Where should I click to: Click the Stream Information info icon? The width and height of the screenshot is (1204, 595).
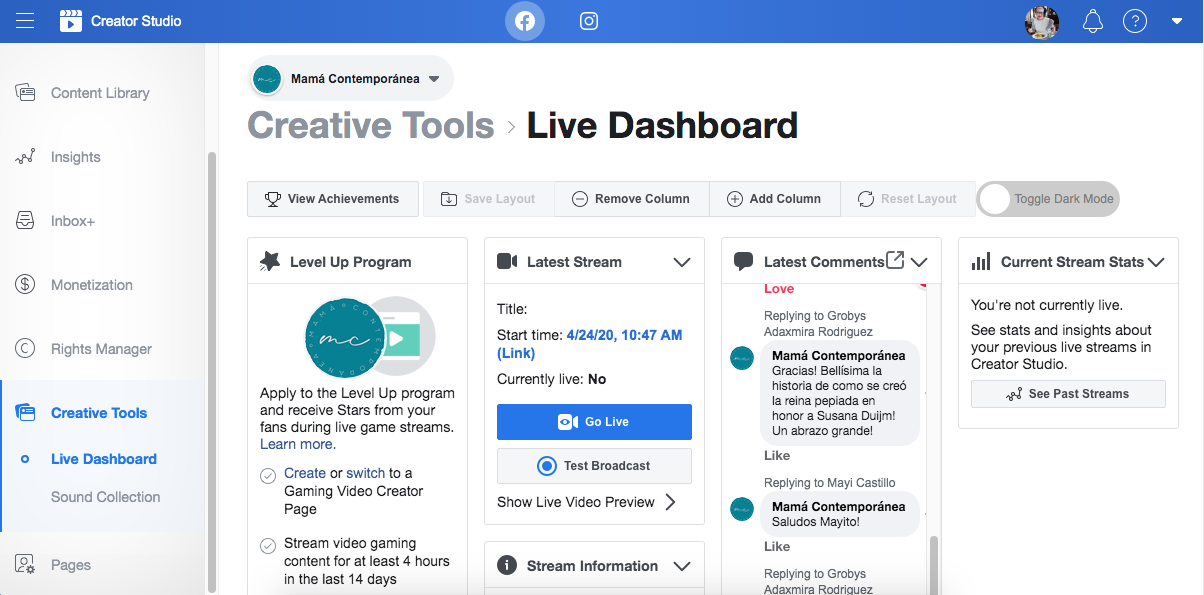507,566
